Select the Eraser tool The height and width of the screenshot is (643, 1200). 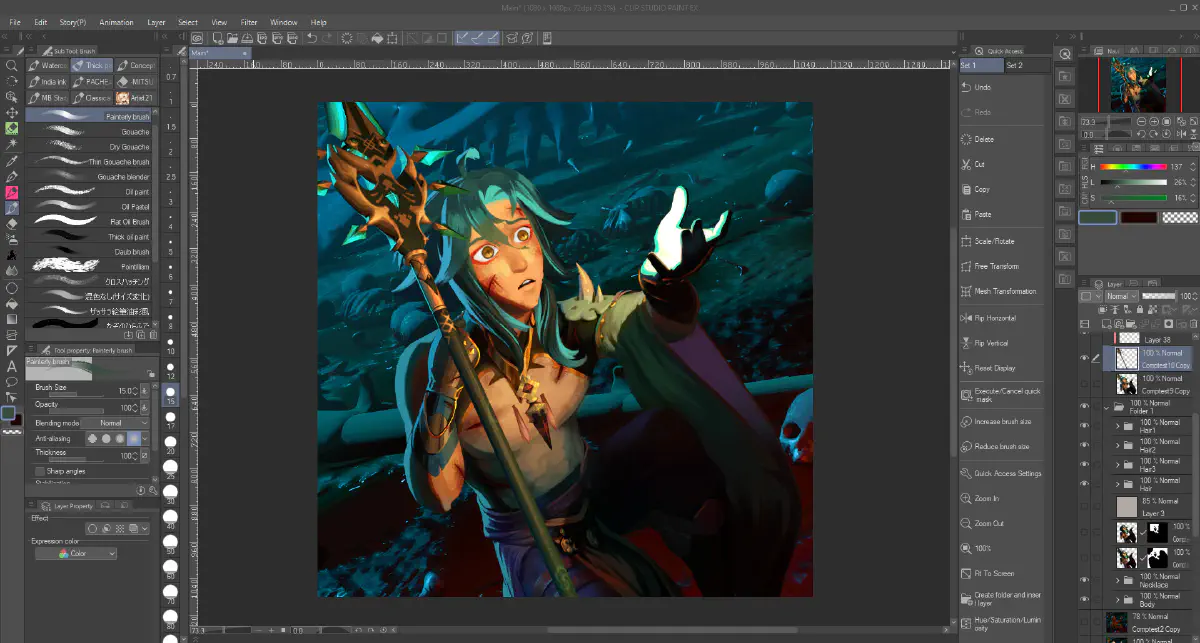11,224
